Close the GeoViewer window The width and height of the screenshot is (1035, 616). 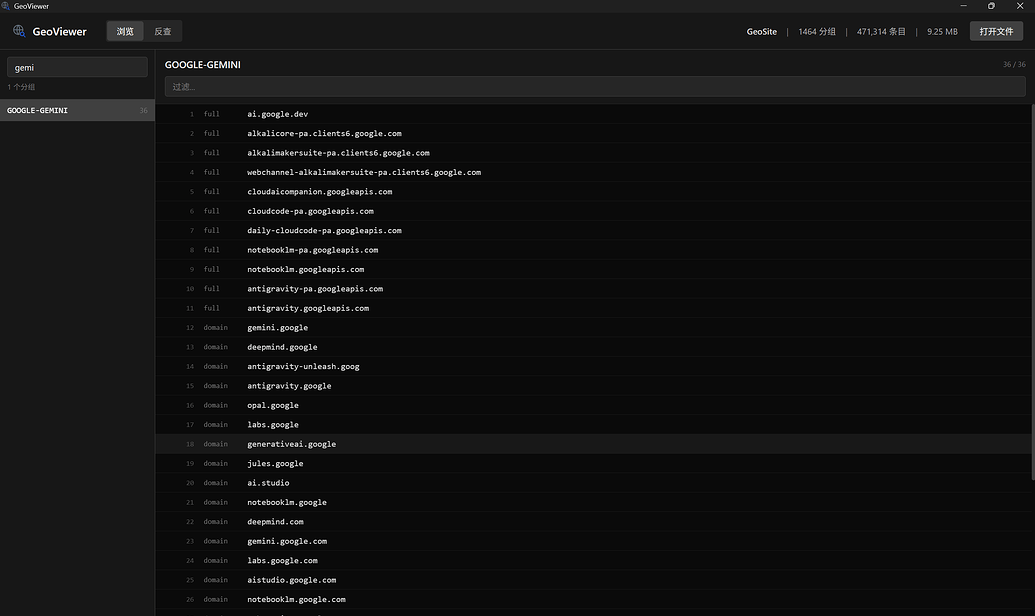pos(1020,6)
